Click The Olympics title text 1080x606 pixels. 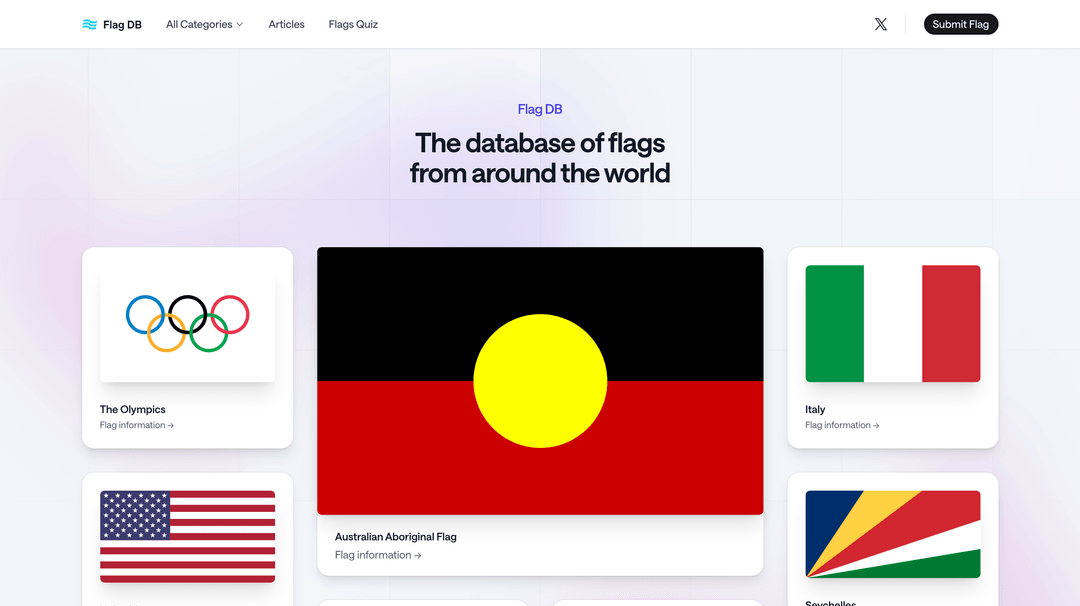(x=133, y=410)
